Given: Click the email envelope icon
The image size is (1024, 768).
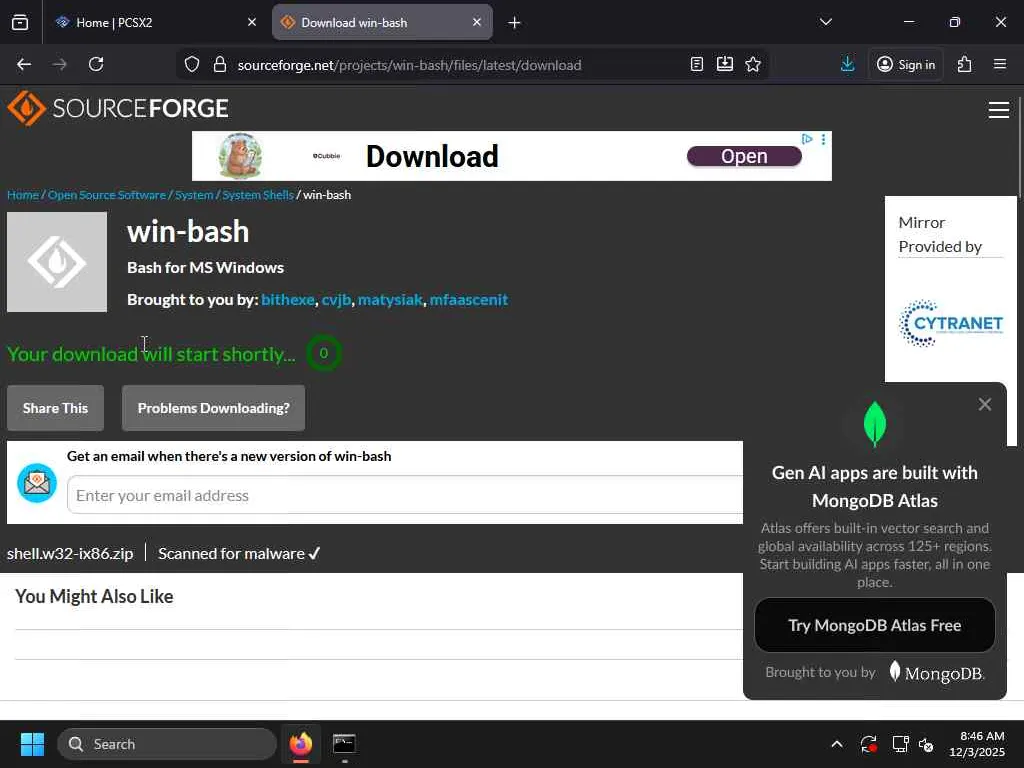Looking at the screenshot, I should [37, 483].
